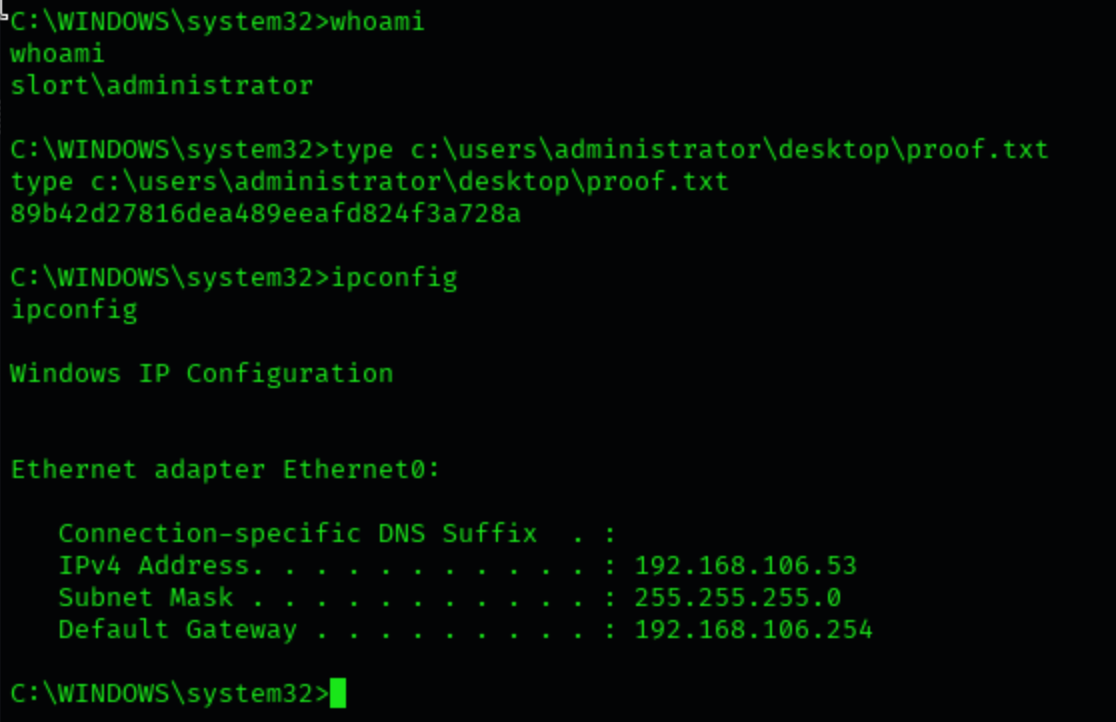The image size is (1116, 722).
Task: Click the proof hash starting with 89b42d
Action: (x=265, y=214)
